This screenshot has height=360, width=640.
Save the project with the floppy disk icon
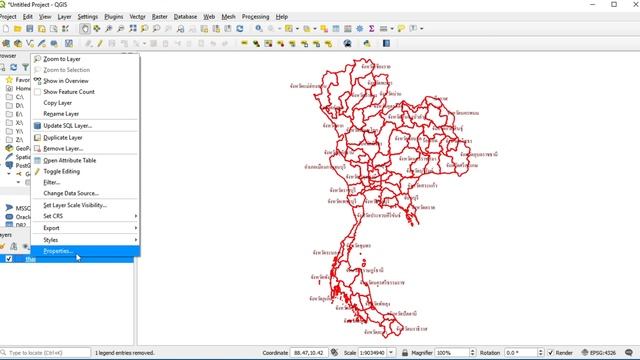[x=29, y=29]
